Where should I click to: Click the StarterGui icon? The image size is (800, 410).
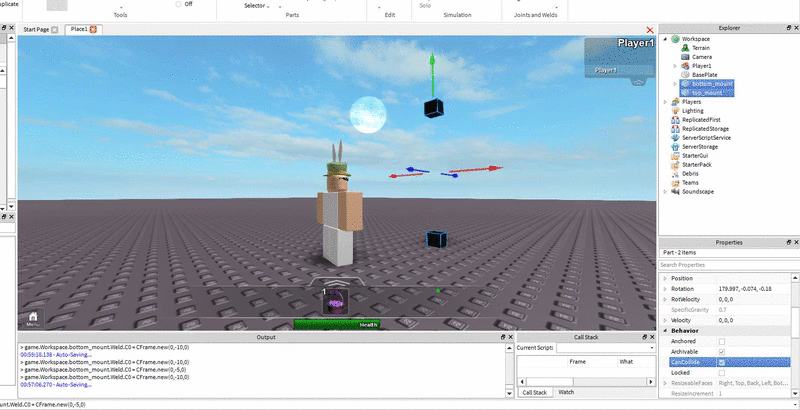(x=676, y=156)
